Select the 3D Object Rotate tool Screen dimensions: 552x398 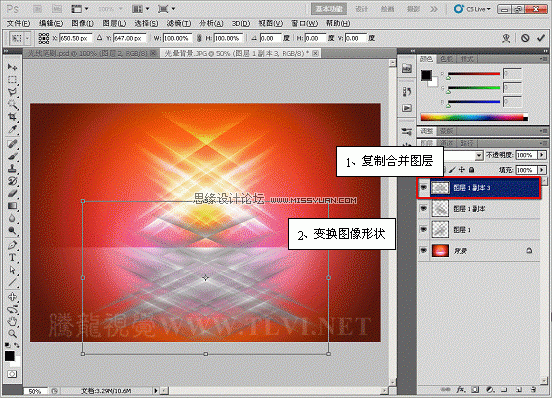point(12,297)
